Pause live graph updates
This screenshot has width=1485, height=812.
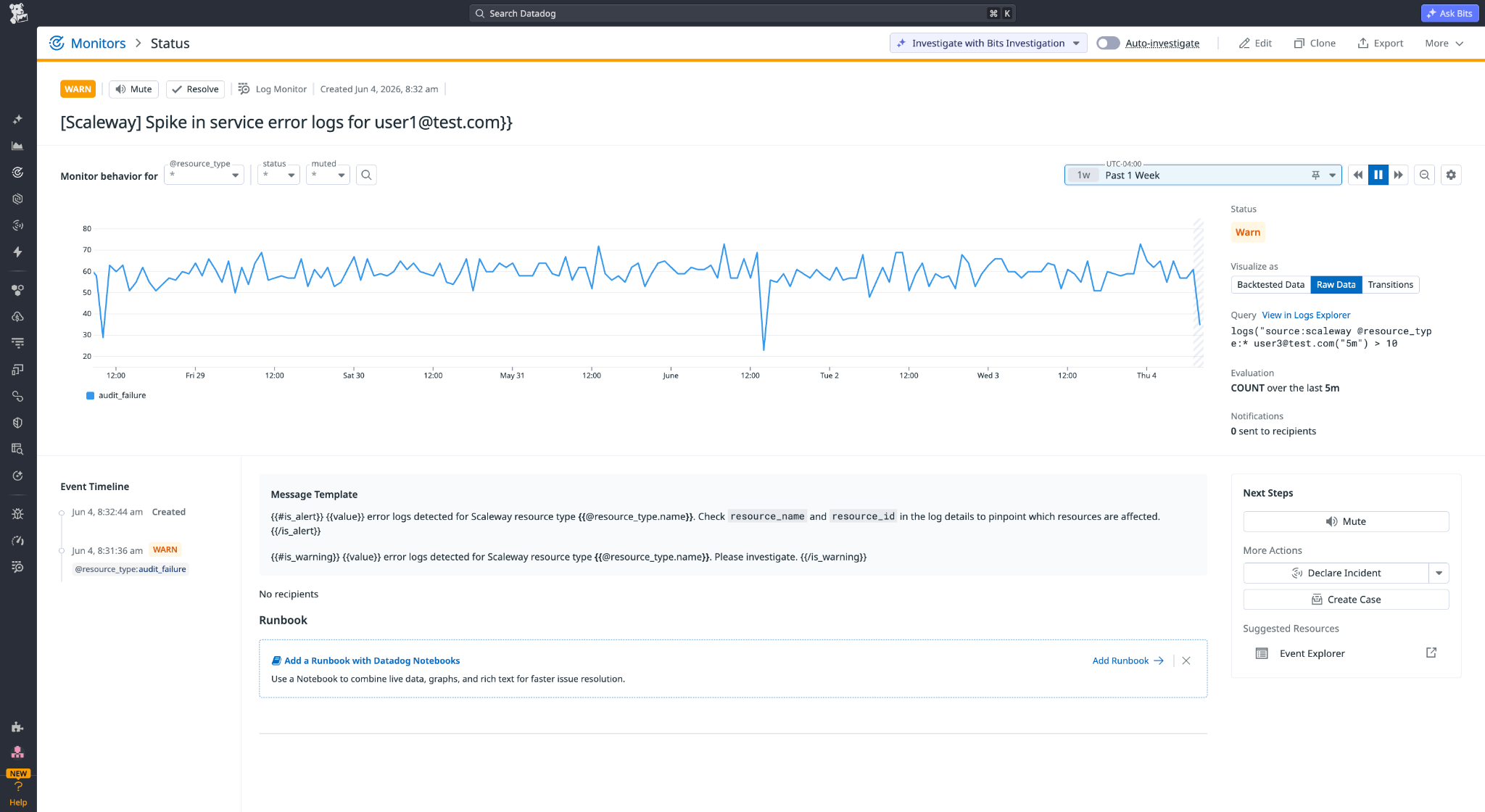1378,175
